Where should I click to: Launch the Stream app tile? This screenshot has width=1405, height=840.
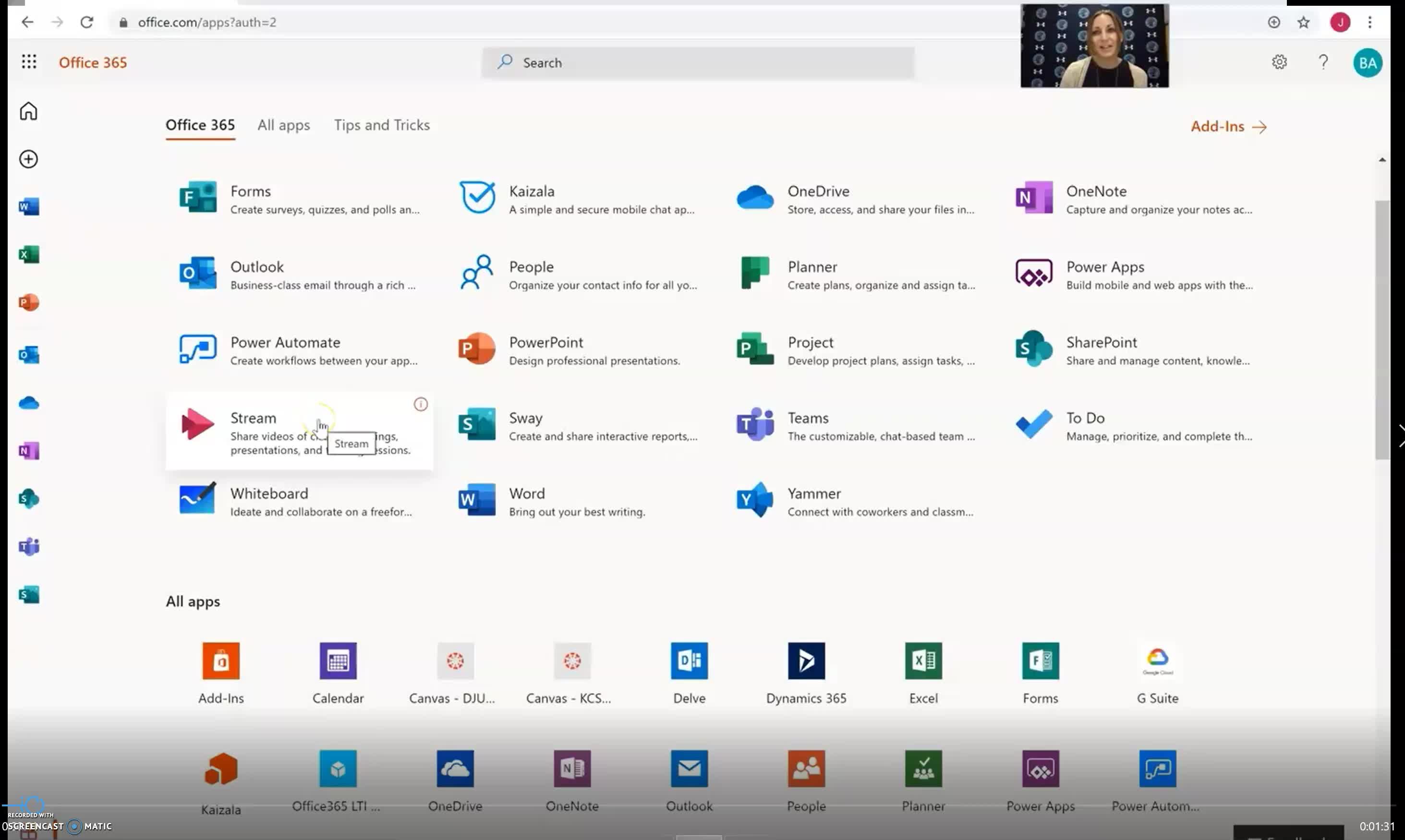point(300,431)
